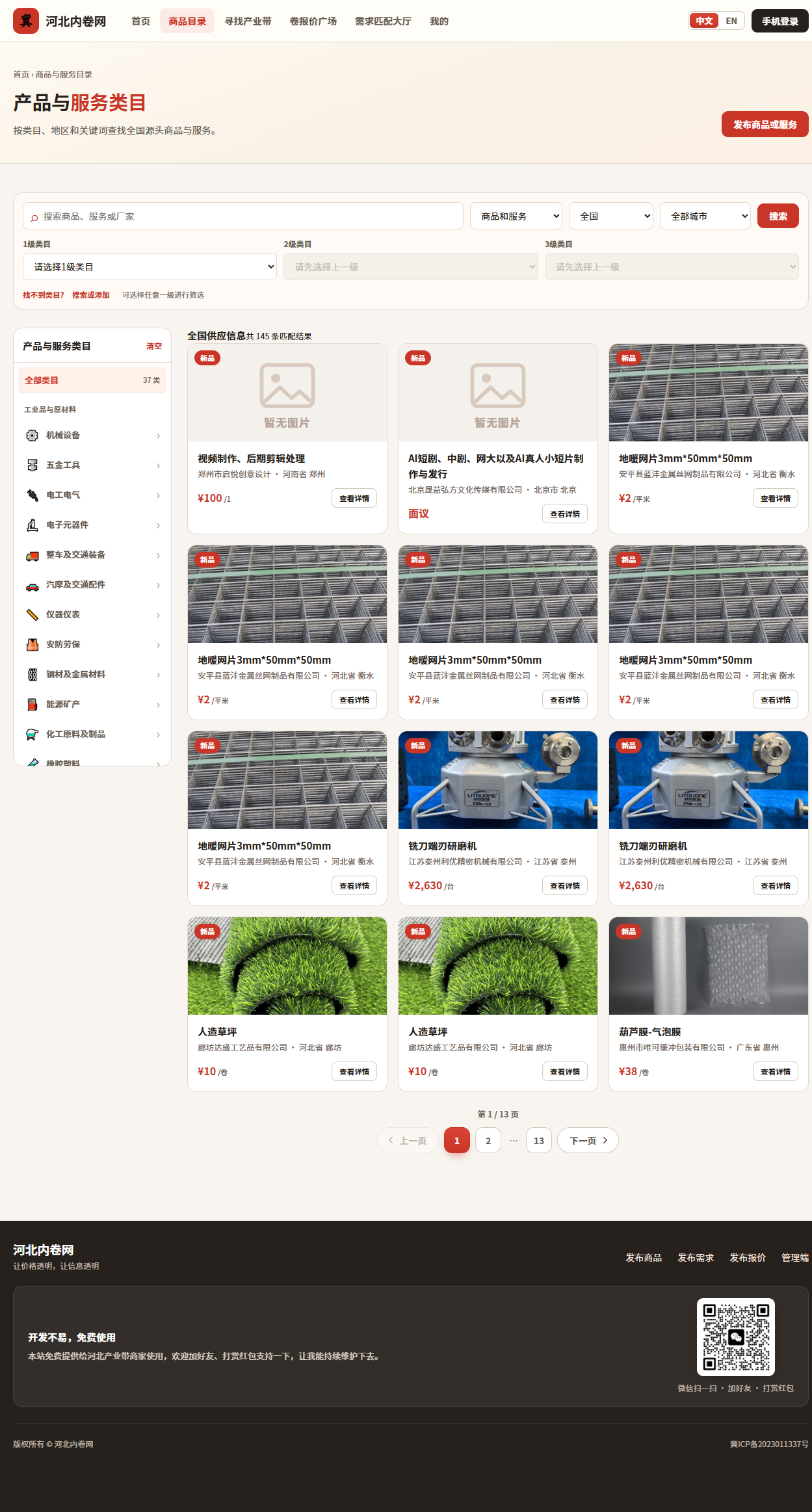Screen dimensions: 812x1512
Task: Click the product search input field
Action: click(x=243, y=216)
